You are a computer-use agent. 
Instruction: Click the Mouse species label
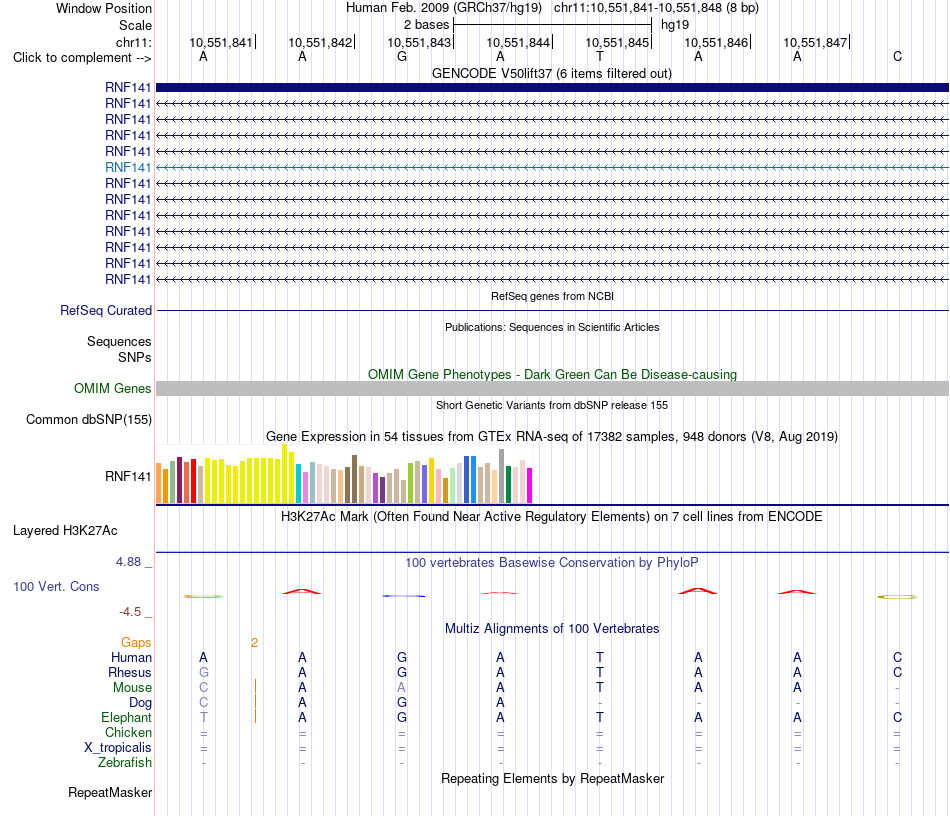click(132, 688)
